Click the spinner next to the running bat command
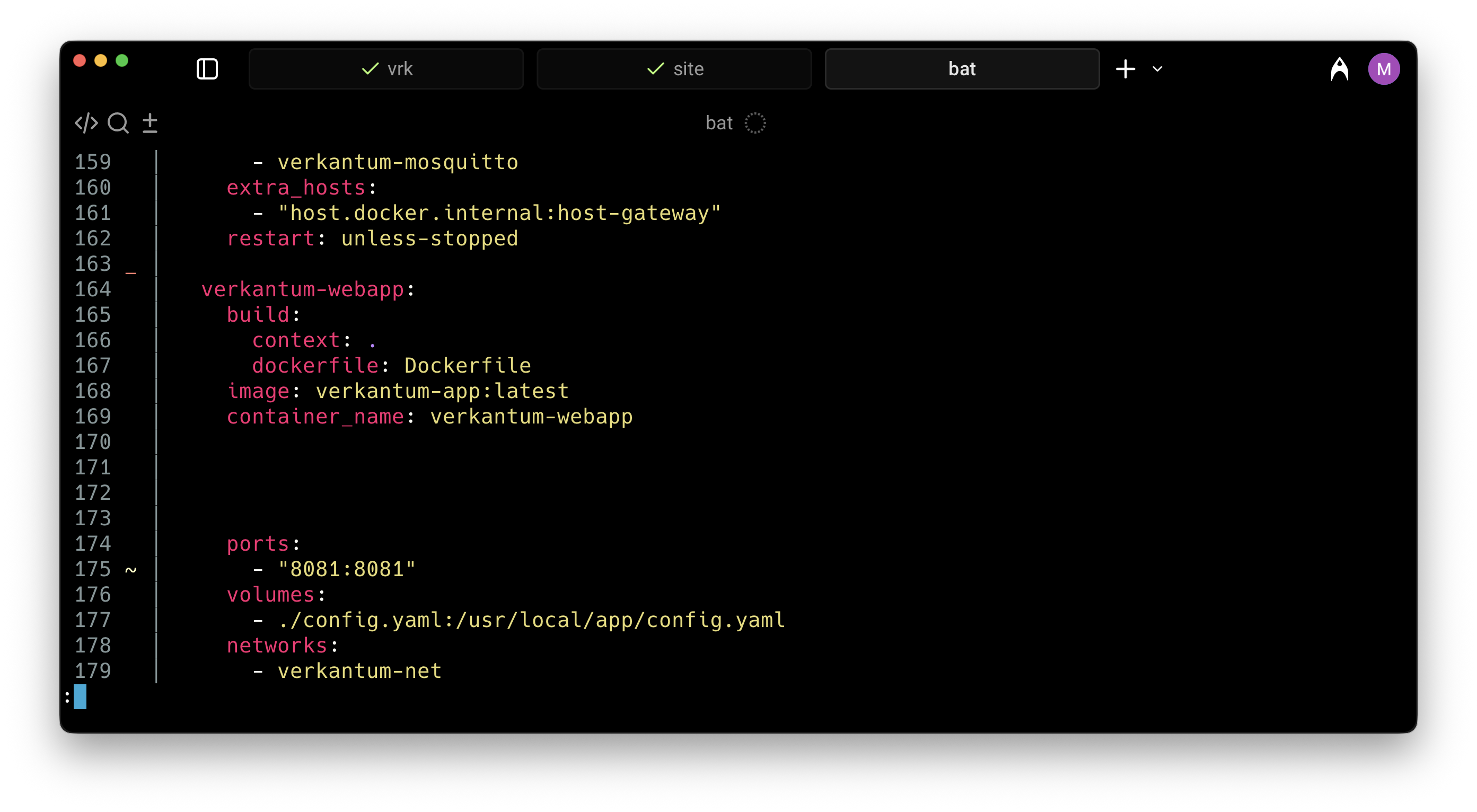Viewport: 1477px width, 812px height. click(x=755, y=122)
